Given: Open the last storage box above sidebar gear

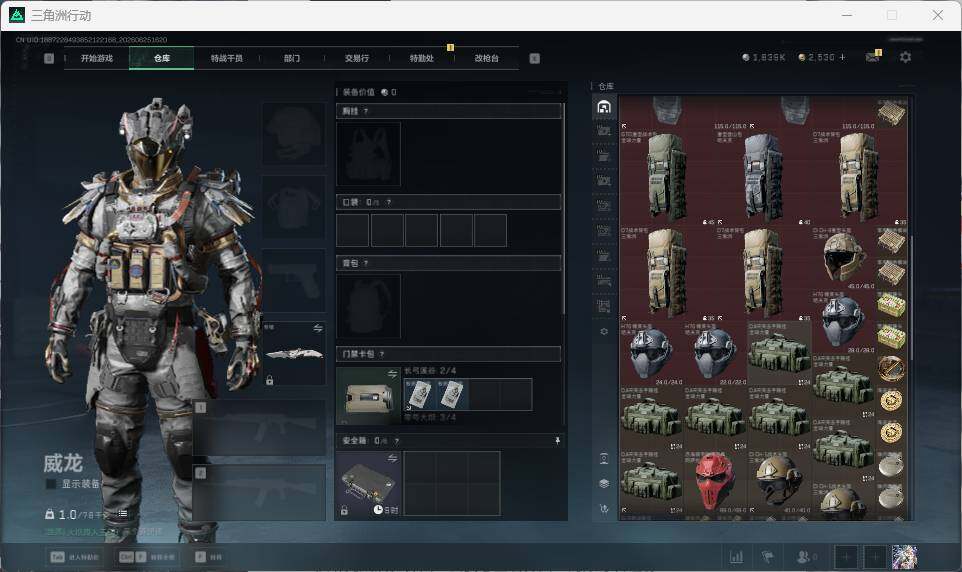Looking at the screenshot, I should 604,305.
